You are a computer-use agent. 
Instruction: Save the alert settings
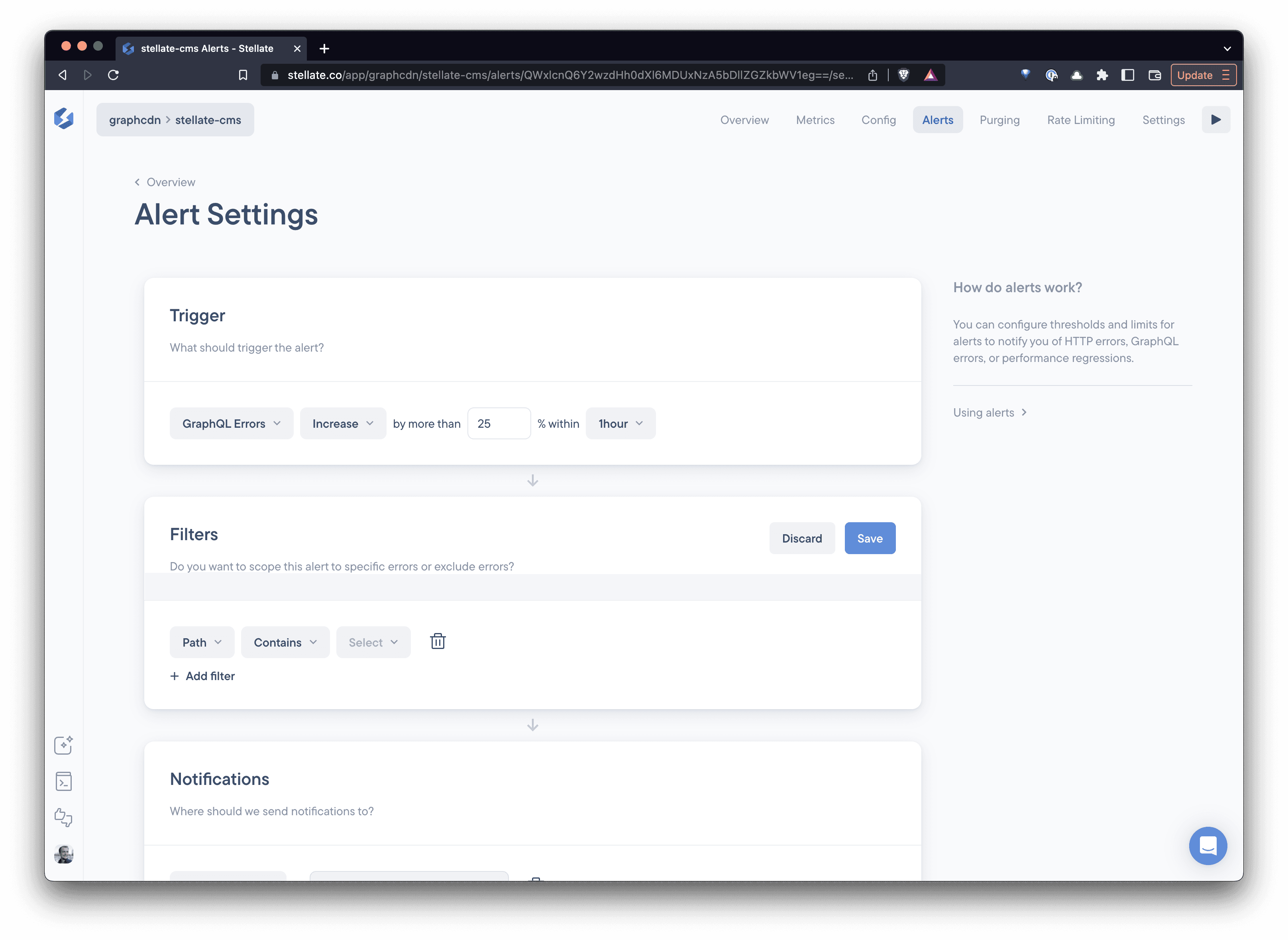coord(870,538)
